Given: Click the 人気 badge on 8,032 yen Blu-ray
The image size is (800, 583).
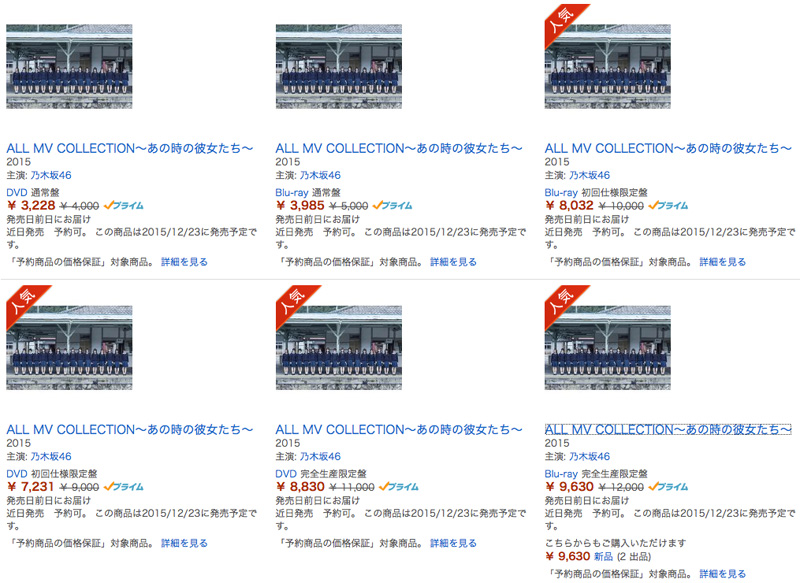Looking at the screenshot, I should point(563,20).
